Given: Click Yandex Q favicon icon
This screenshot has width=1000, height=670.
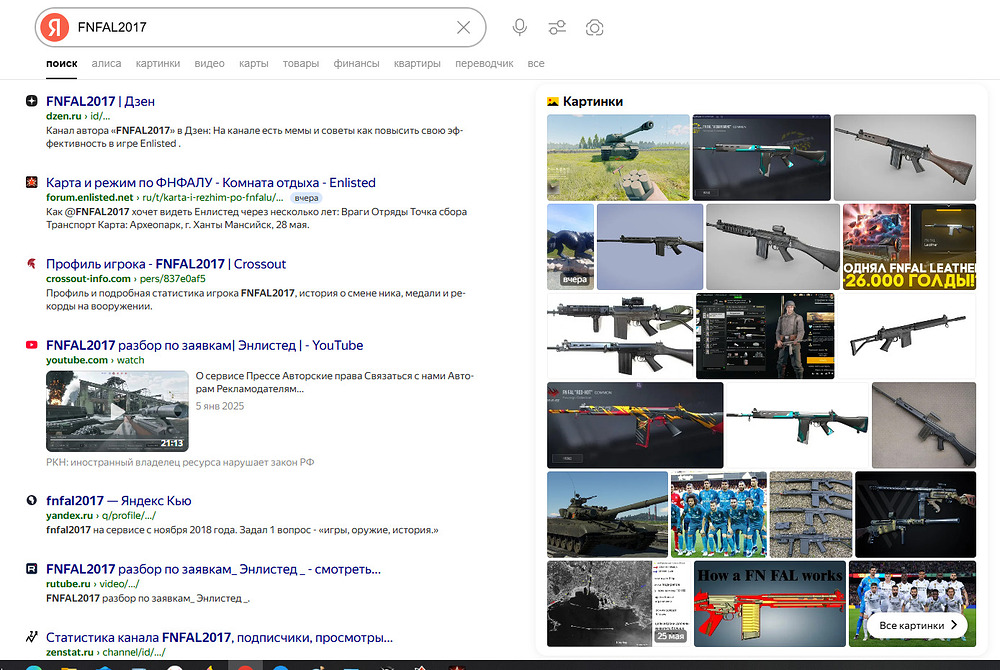Looking at the screenshot, I should point(31,500).
